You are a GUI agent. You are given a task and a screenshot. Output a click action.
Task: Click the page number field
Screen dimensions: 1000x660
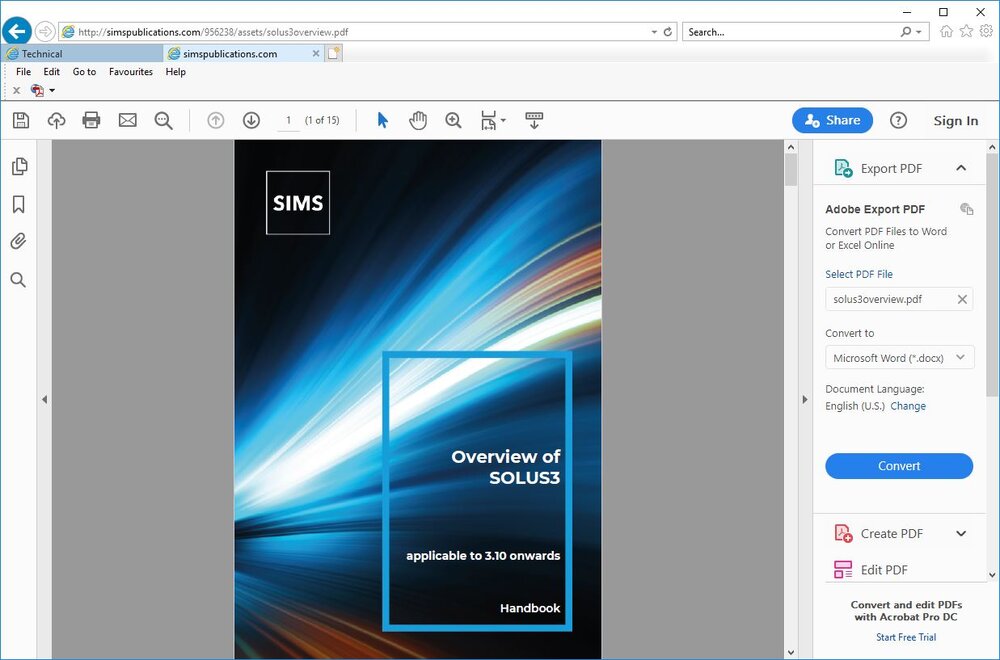tap(288, 120)
